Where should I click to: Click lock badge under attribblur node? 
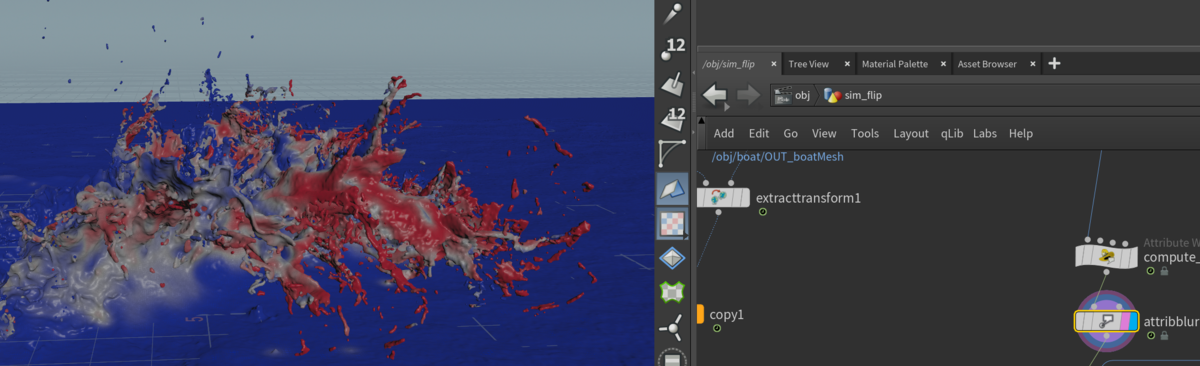(x=1164, y=336)
